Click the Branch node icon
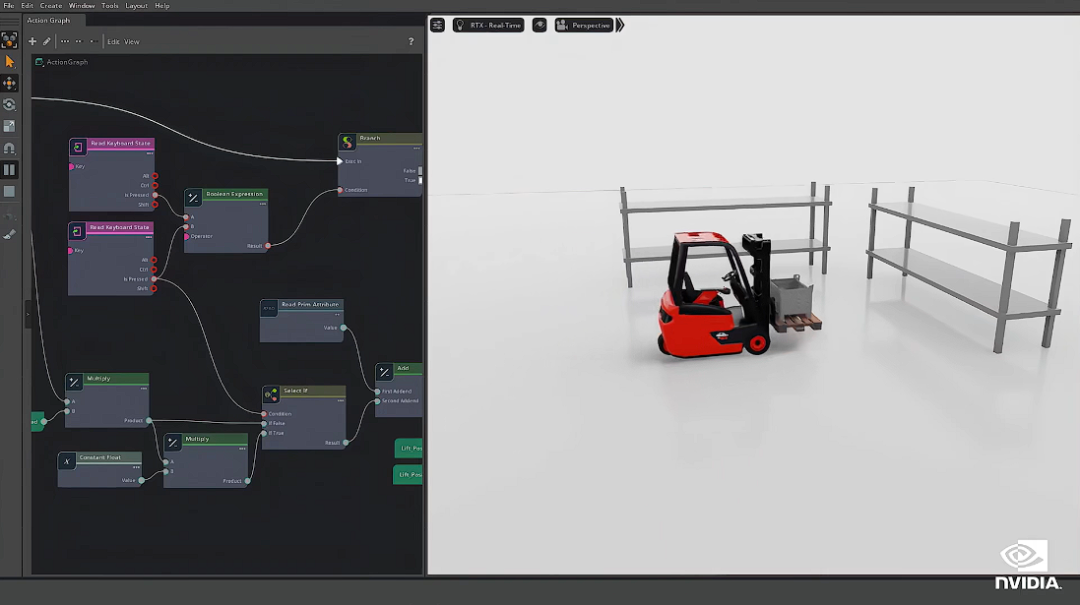Viewport: 1080px width, 605px height. (348, 142)
